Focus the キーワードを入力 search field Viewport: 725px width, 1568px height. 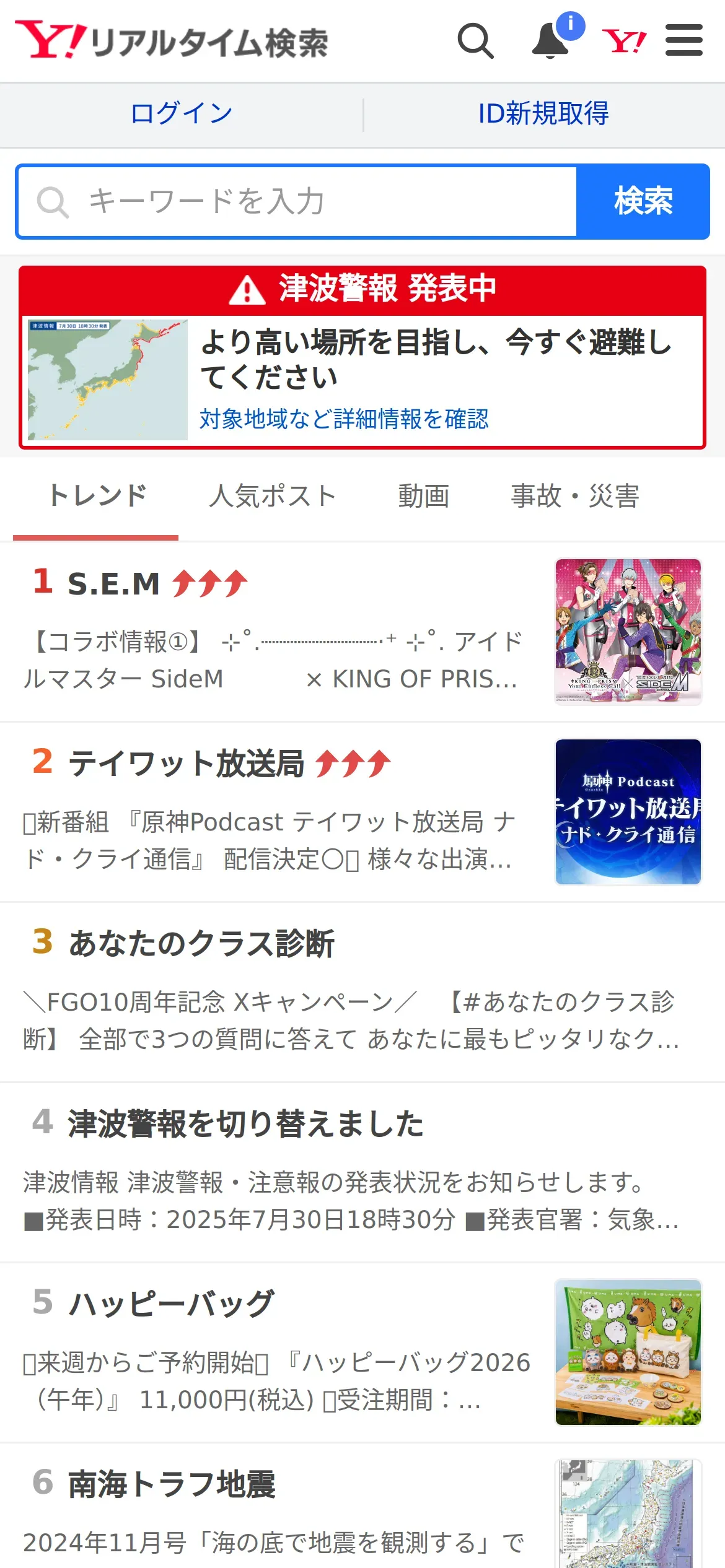click(x=297, y=201)
